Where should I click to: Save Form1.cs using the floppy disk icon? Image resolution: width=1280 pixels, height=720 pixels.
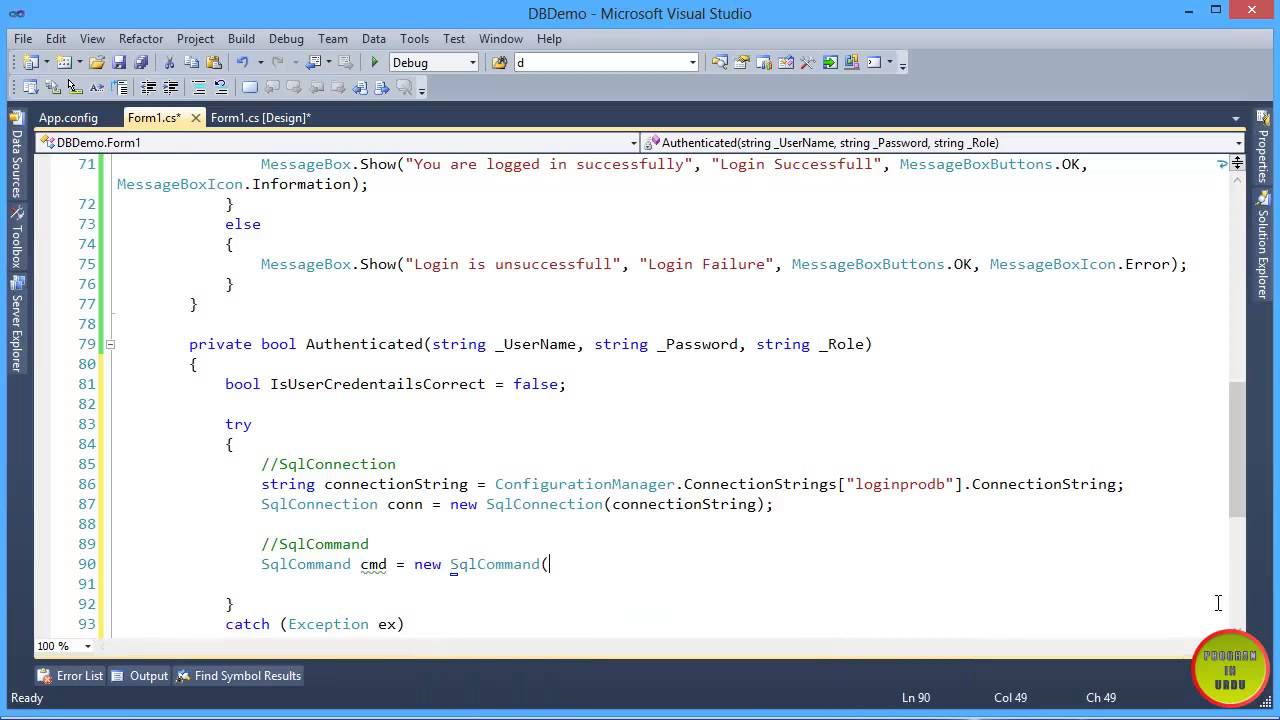pyautogui.click(x=119, y=62)
